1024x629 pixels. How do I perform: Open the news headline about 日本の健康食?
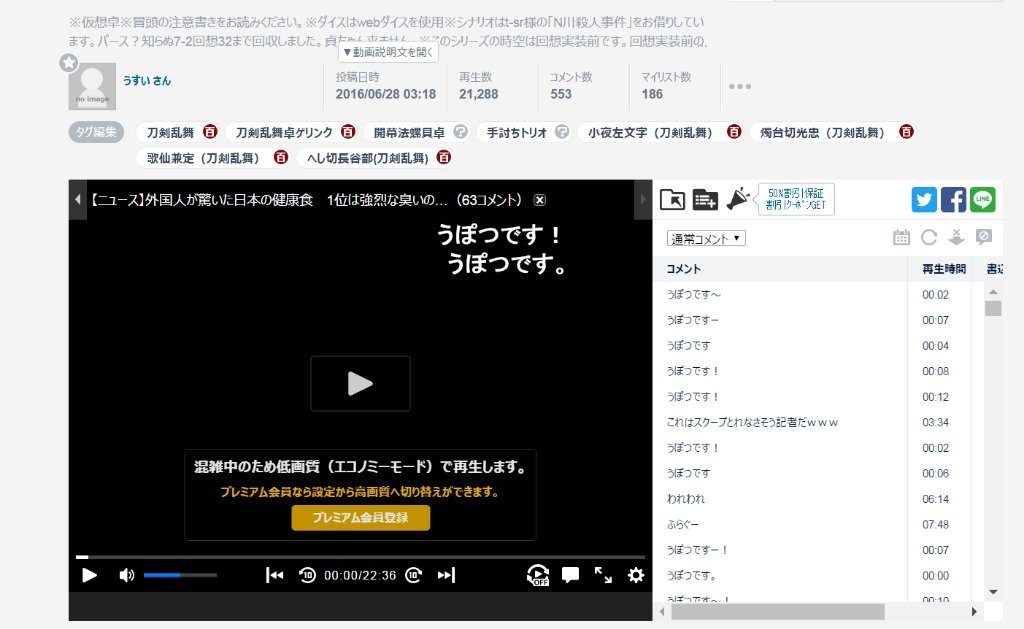[306, 200]
